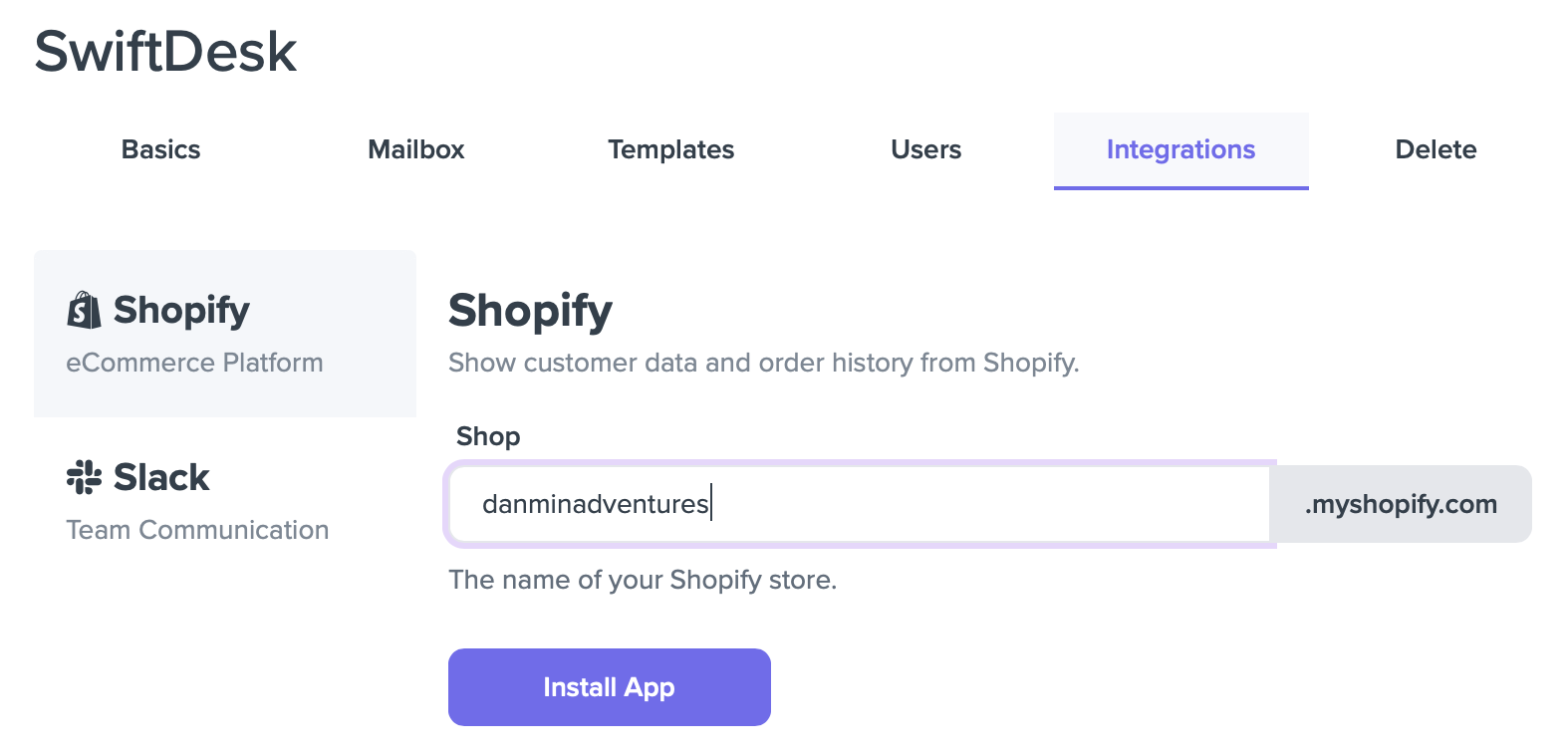Click the Shop field label

pyautogui.click(x=488, y=435)
